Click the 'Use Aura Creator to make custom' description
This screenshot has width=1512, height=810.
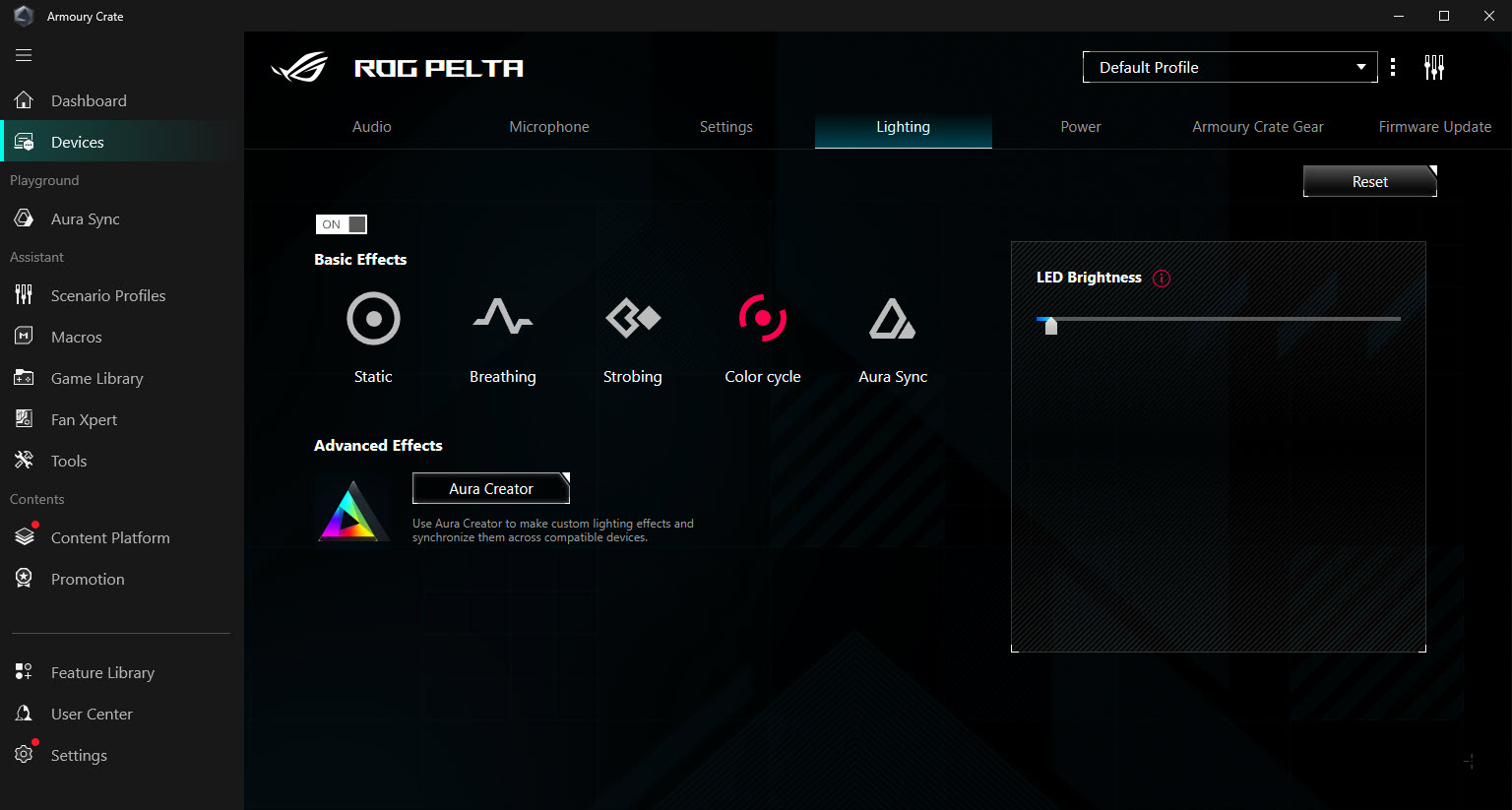click(553, 530)
